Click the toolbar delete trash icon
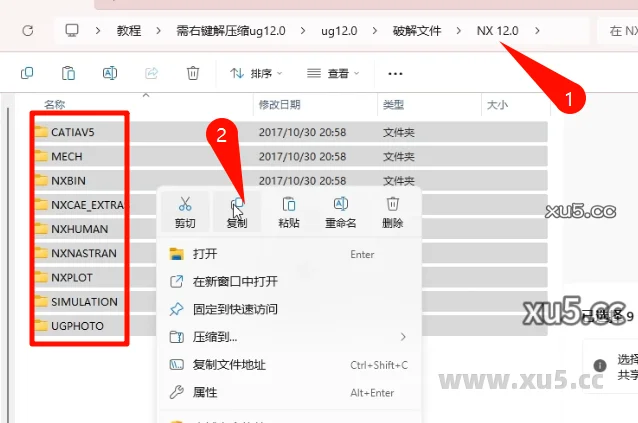This screenshot has height=423, width=638. tap(192, 73)
